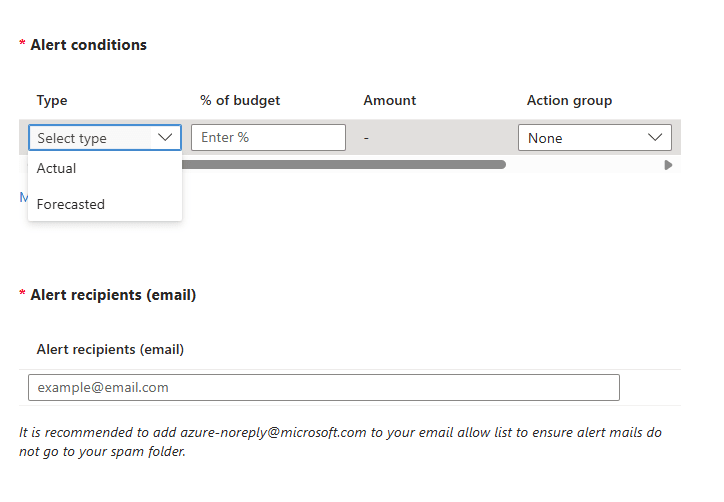Viewport: 724px width, 502px height.
Task: Collapse the Select type chevron arrow
Action: pos(165,138)
